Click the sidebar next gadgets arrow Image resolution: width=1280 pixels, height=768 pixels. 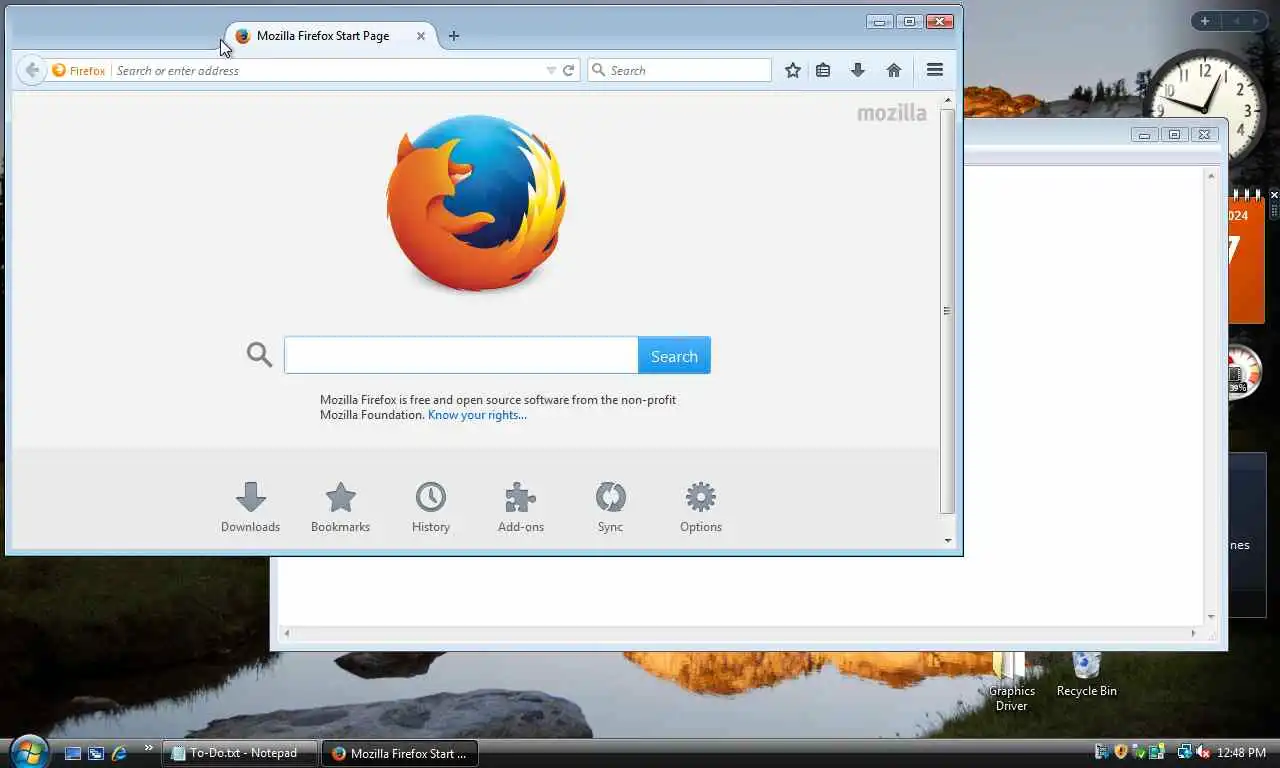coord(1256,21)
